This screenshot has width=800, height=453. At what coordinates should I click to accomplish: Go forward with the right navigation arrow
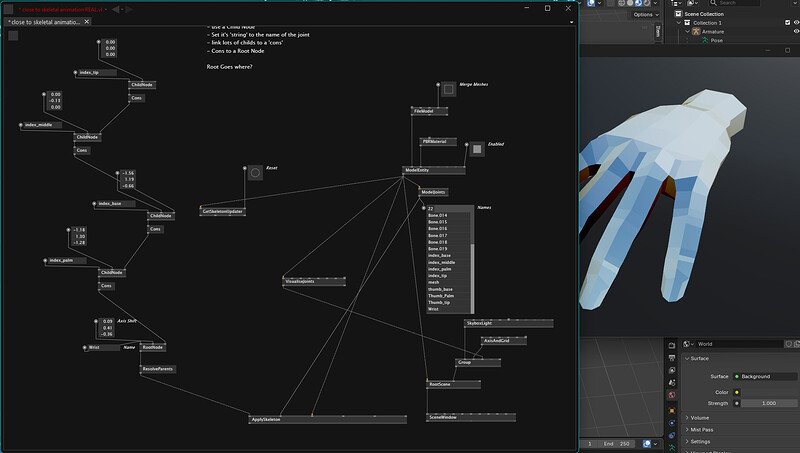tap(129, 9)
